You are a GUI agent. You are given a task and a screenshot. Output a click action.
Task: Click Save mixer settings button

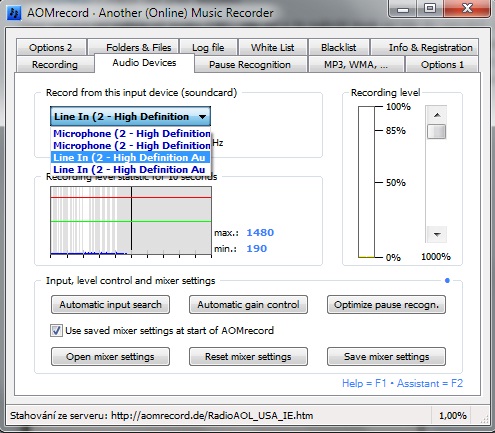(x=386, y=357)
